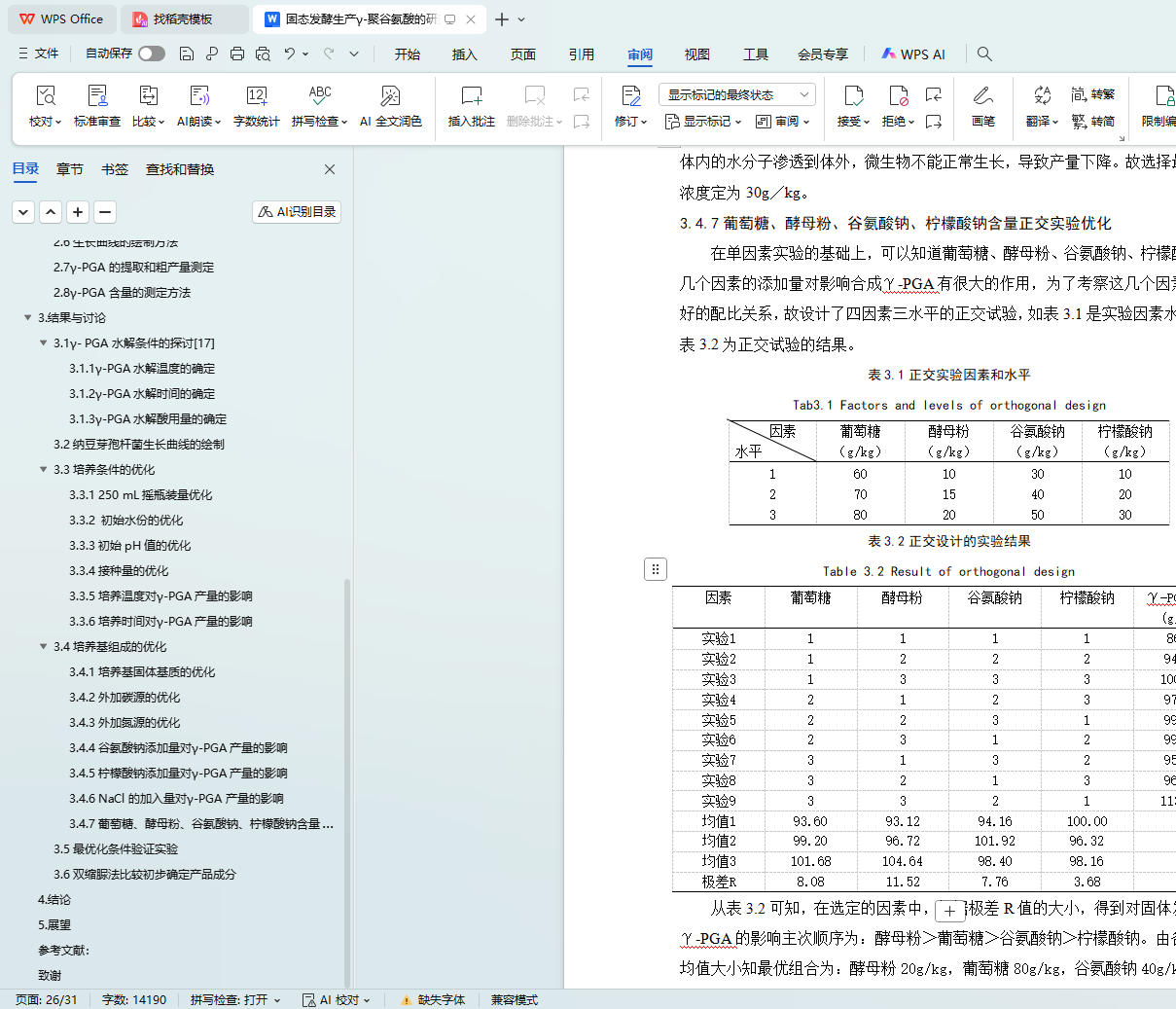
Task: Undo the last action
Action: pyautogui.click(x=290, y=54)
